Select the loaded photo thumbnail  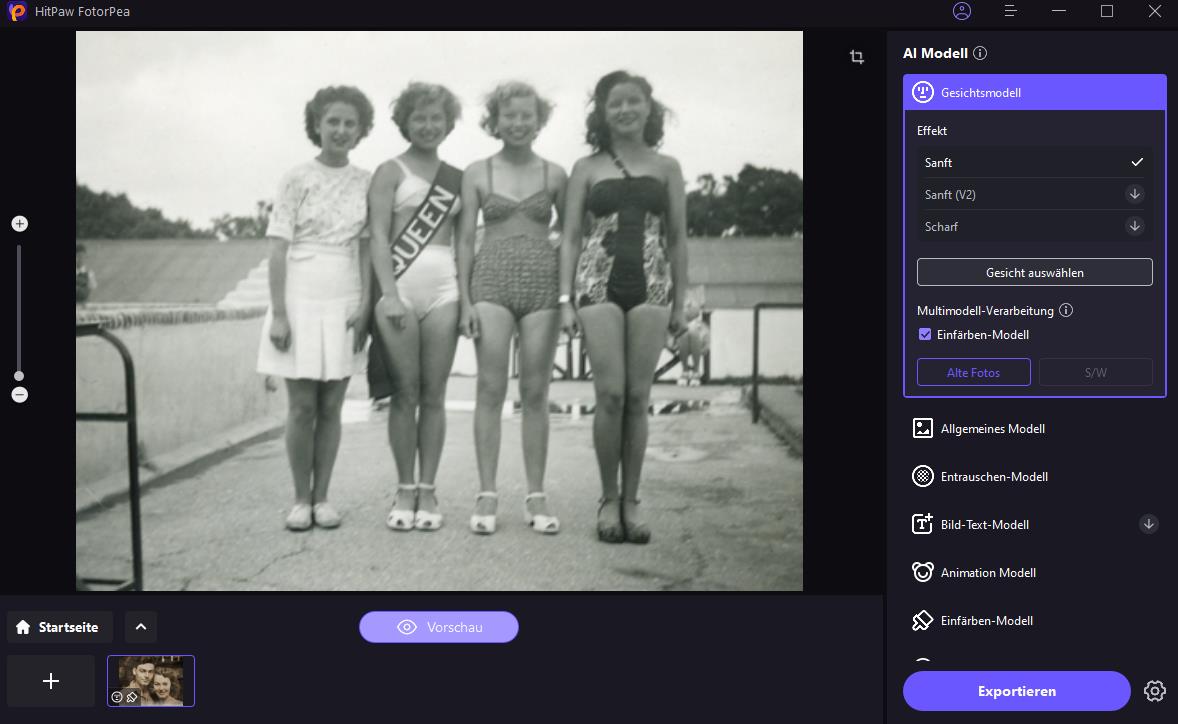(x=151, y=680)
